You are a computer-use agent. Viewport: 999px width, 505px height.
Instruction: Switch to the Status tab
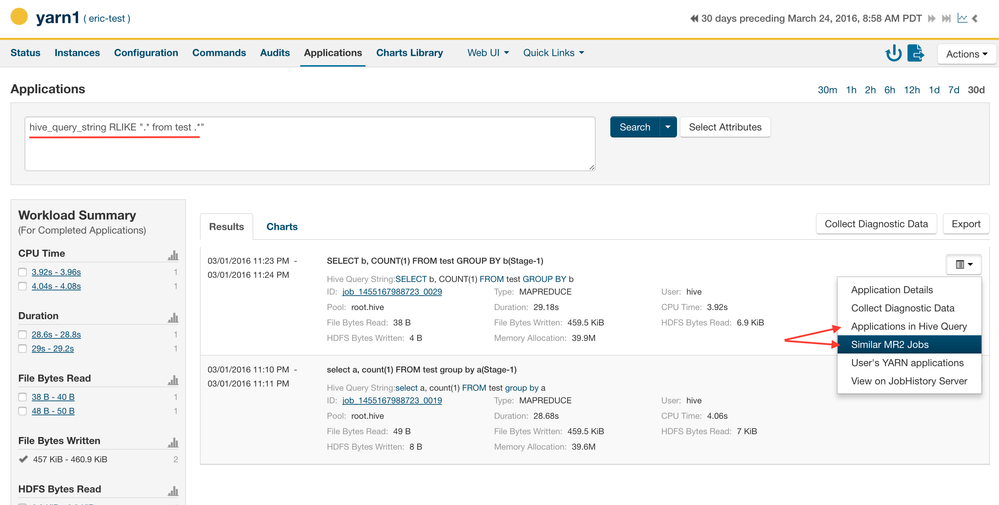[25, 53]
